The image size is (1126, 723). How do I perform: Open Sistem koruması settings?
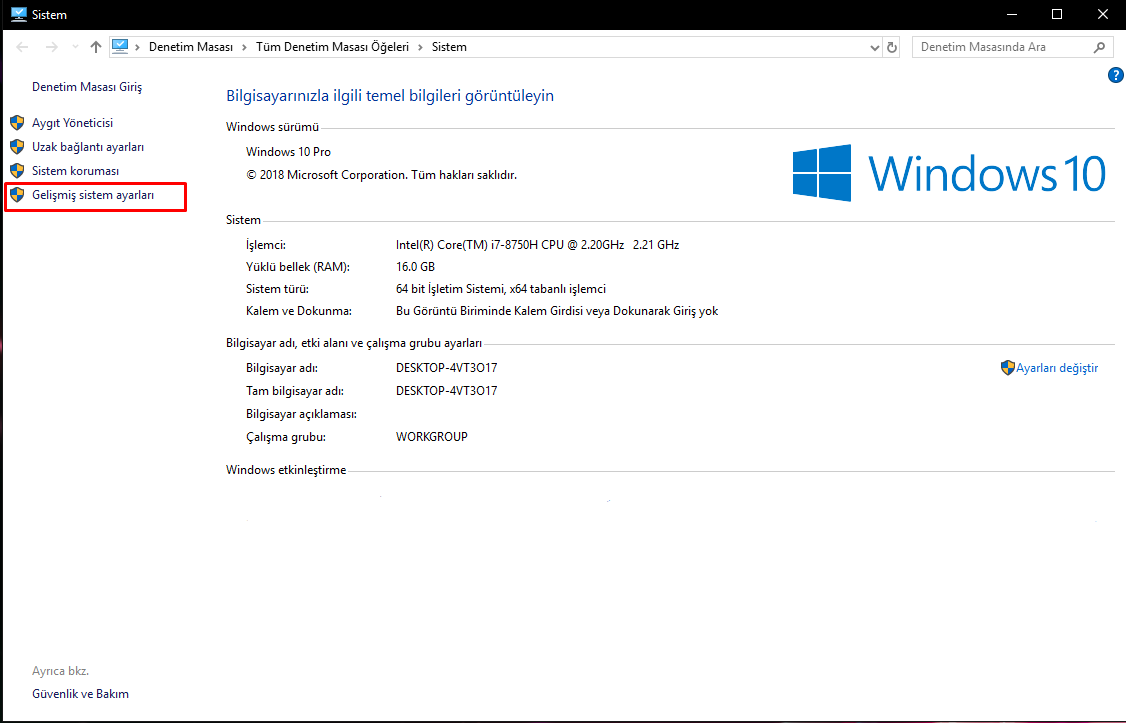[x=75, y=171]
